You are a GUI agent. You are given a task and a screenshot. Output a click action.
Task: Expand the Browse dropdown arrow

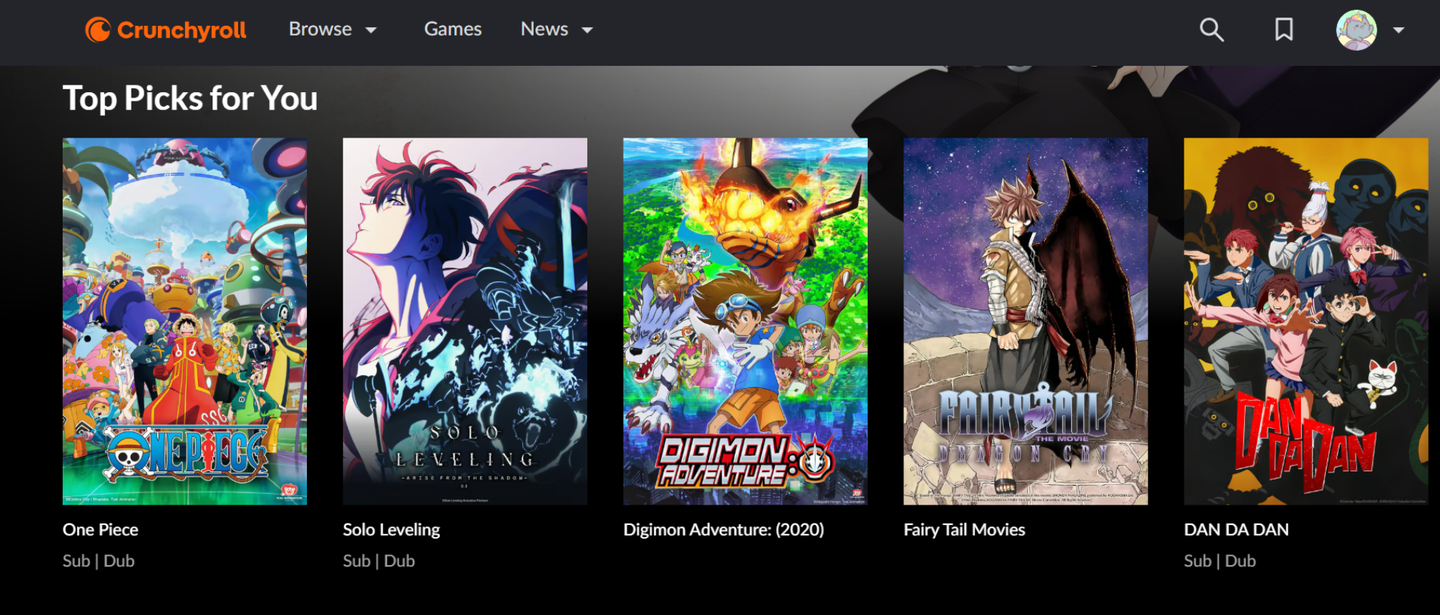pyautogui.click(x=371, y=30)
